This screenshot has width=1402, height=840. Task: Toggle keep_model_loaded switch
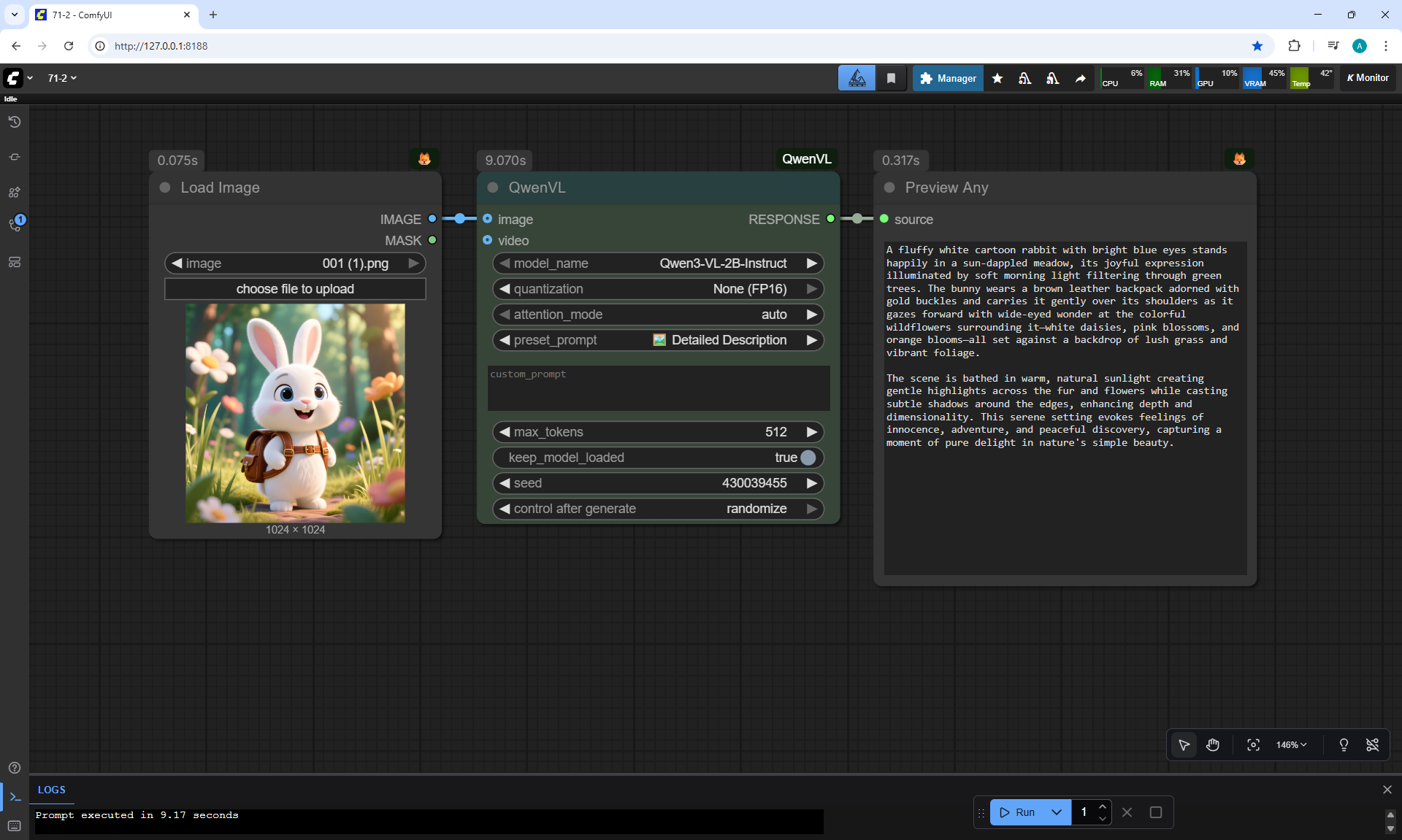(807, 458)
